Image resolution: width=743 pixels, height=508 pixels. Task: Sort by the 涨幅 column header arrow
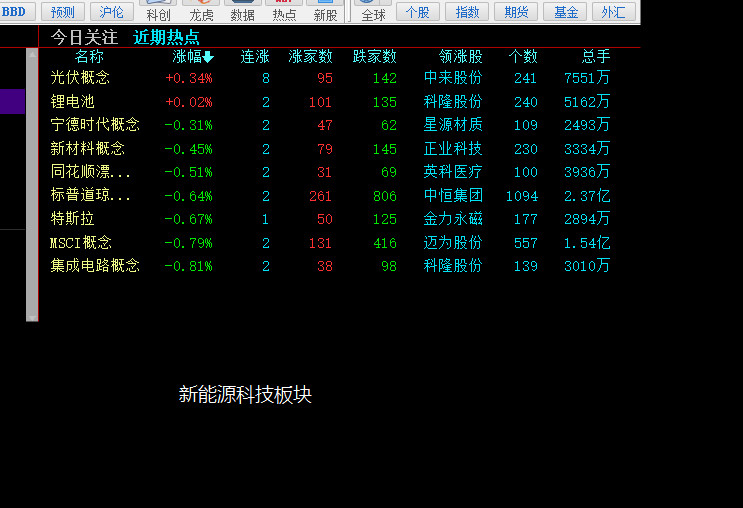pos(208,57)
